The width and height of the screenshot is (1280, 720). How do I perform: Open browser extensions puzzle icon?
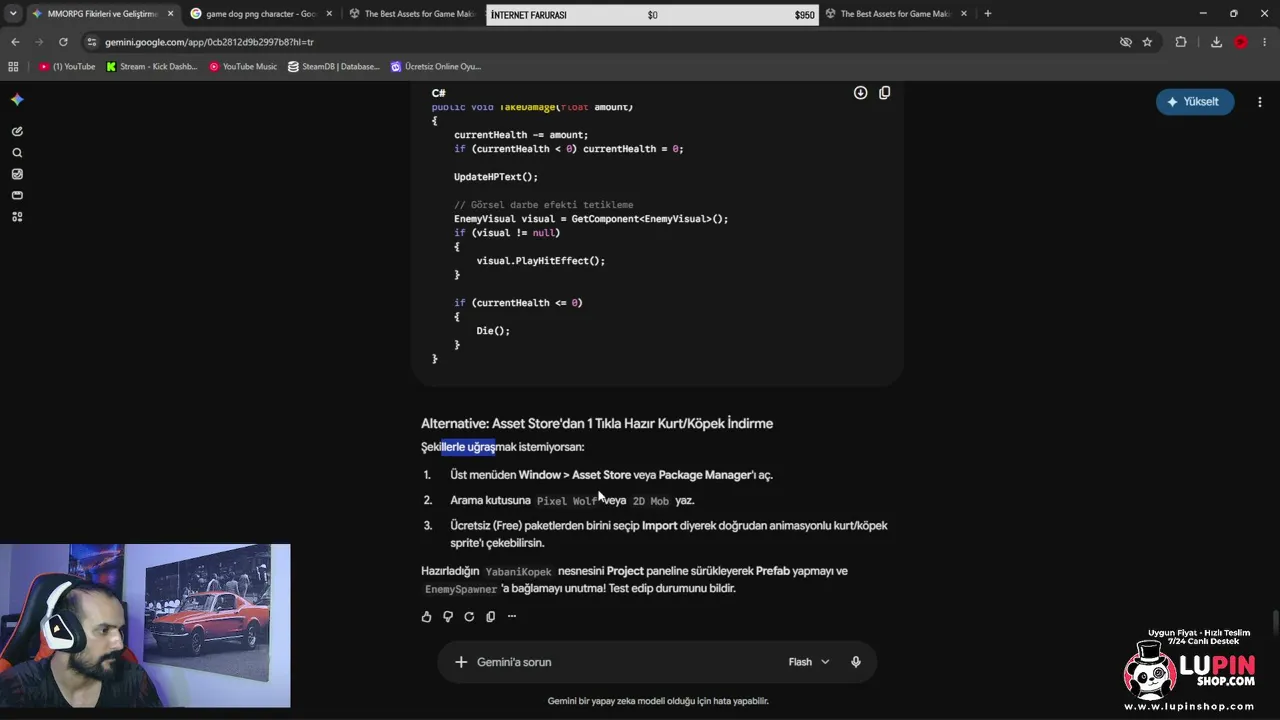[1181, 42]
